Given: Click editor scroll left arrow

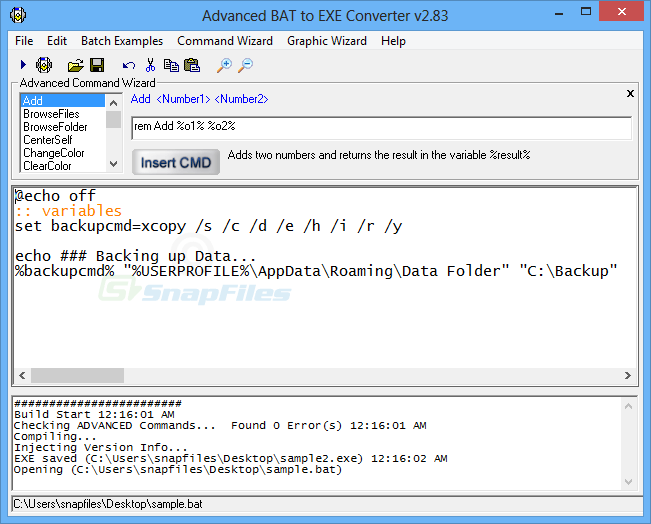Looking at the screenshot, I should [x=22, y=375].
